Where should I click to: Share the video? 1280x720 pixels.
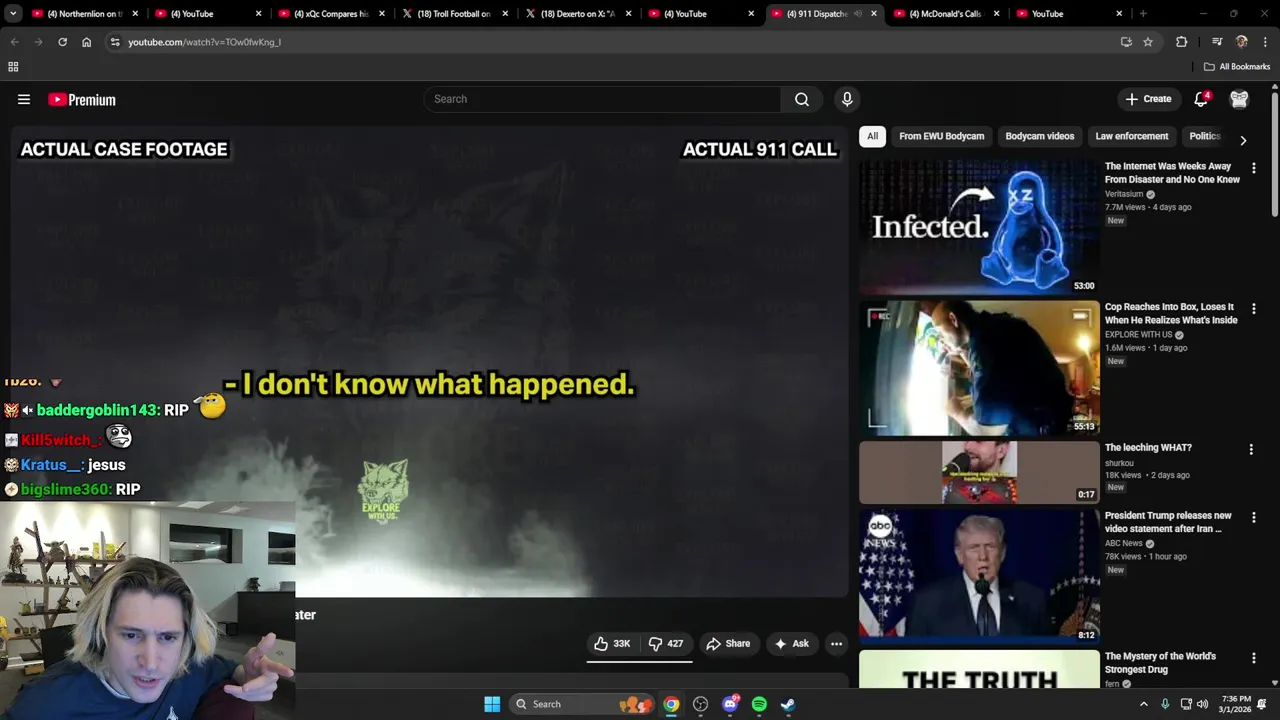(728, 644)
